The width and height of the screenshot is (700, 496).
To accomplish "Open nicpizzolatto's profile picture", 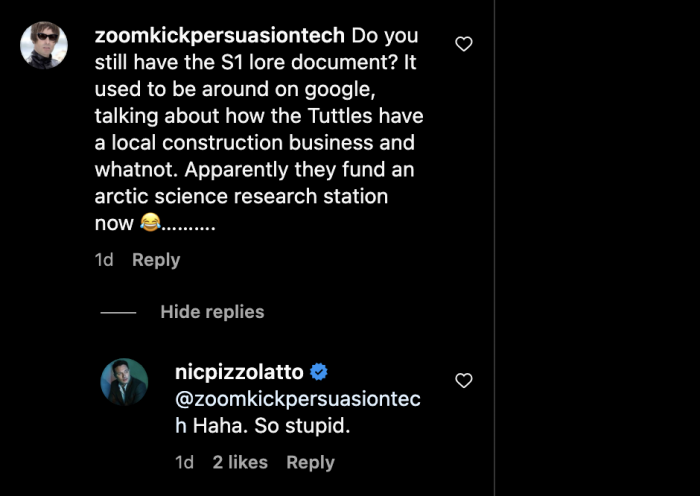I will [124, 382].
